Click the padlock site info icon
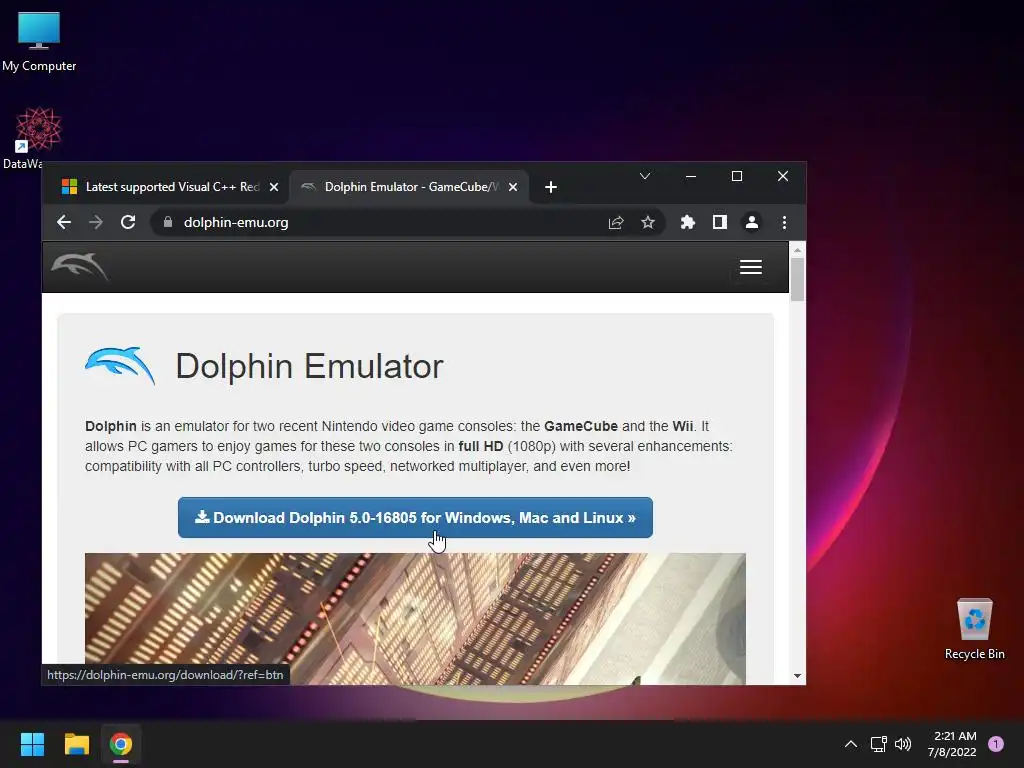The height and width of the screenshot is (768, 1024). [168, 222]
